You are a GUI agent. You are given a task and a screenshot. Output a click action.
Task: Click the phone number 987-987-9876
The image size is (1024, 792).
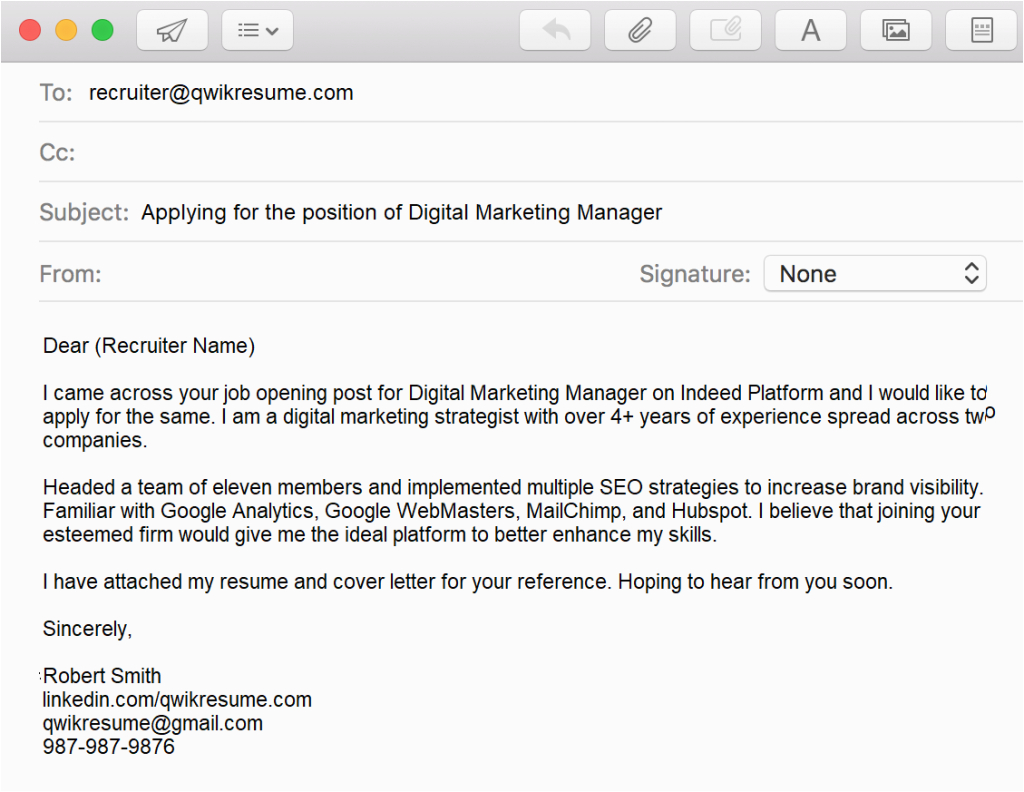pos(108,746)
